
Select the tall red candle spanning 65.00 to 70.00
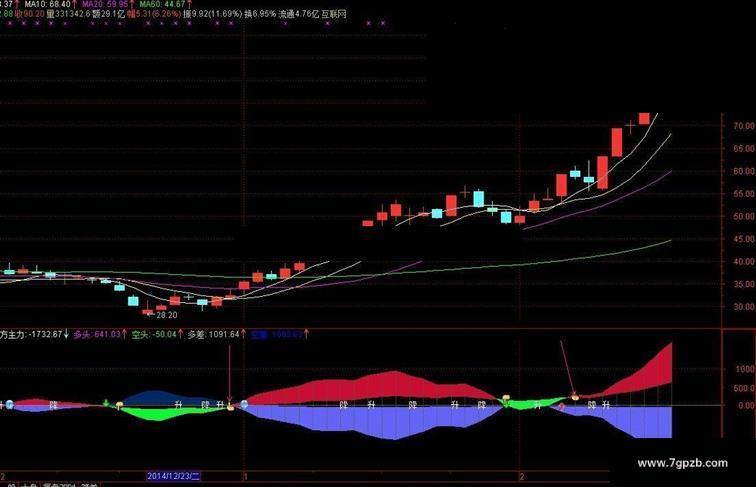point(617,142)
